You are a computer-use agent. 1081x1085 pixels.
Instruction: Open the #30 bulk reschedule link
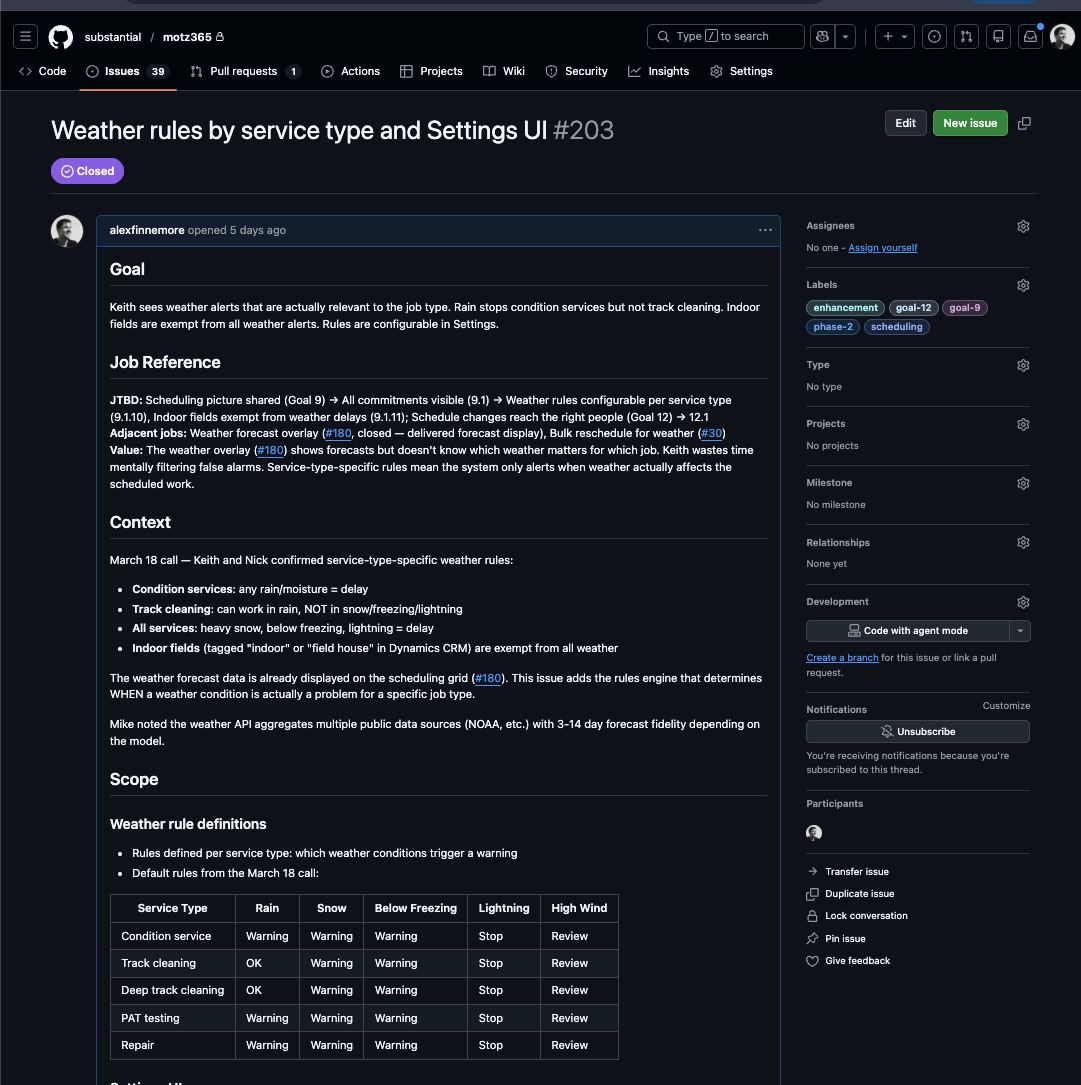point(711,433)
